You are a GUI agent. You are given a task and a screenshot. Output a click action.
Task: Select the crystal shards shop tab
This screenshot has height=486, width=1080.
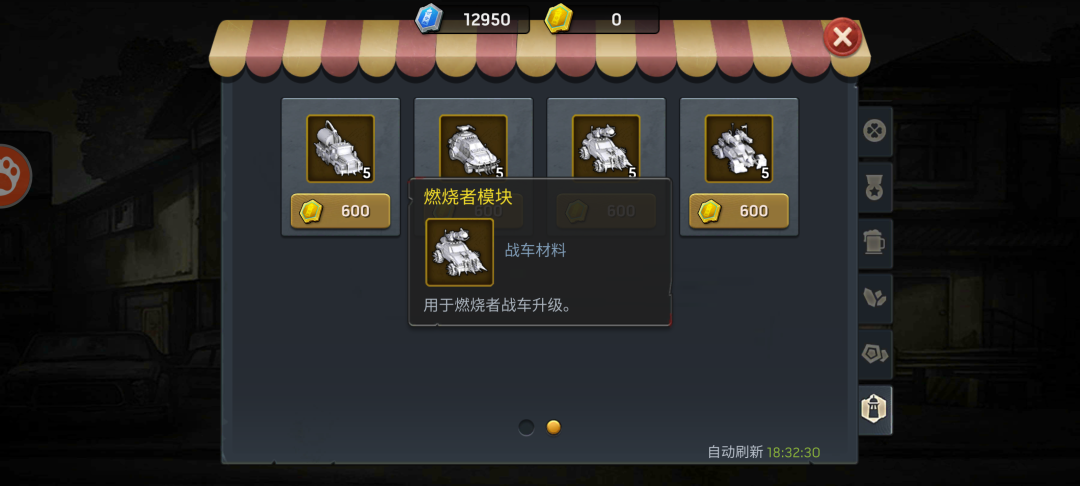coord(875,298)
